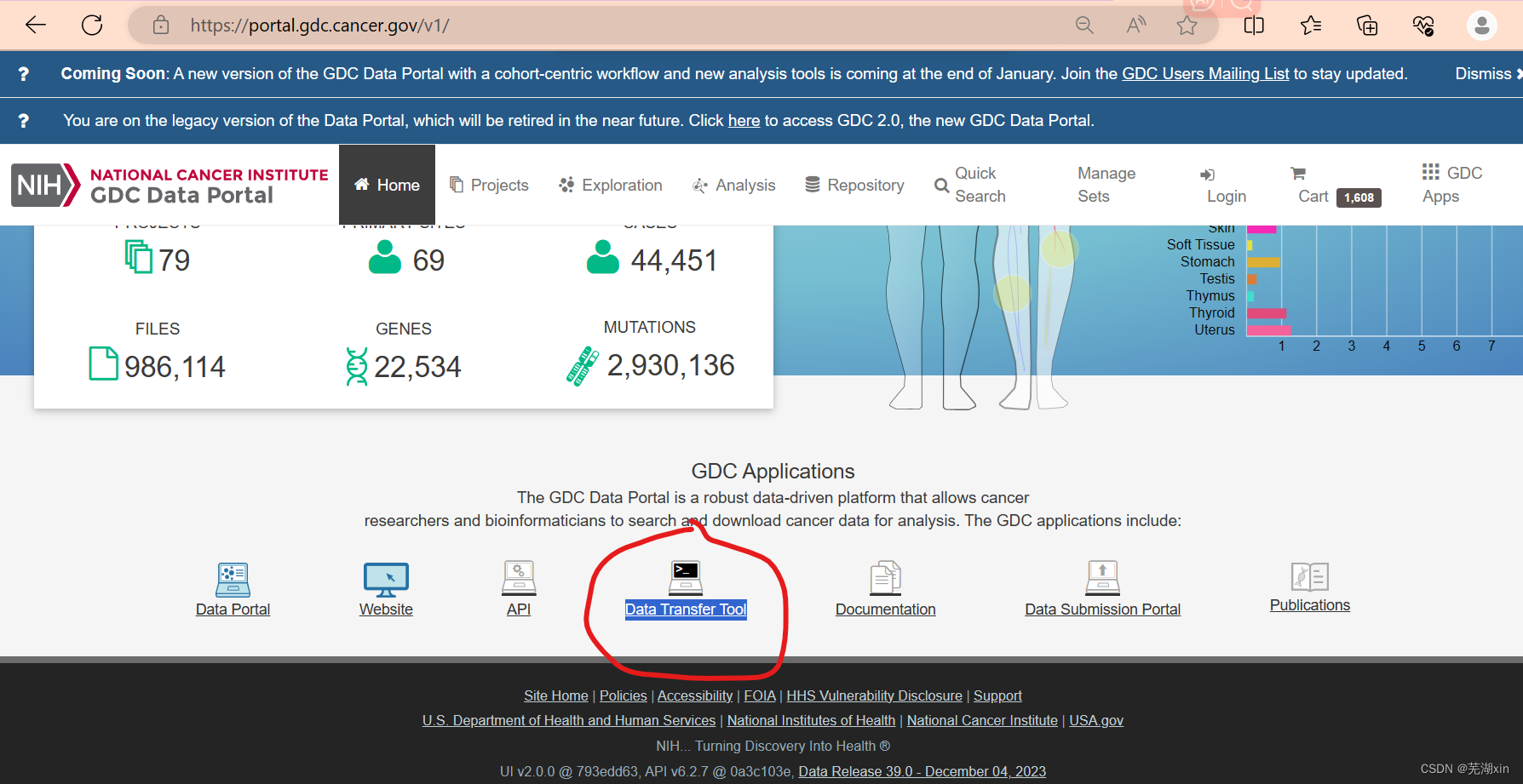Open the GDC Users Mailing List link
The width and height of the screenshot is (1523, 784).
click(x=1205, y=73)
